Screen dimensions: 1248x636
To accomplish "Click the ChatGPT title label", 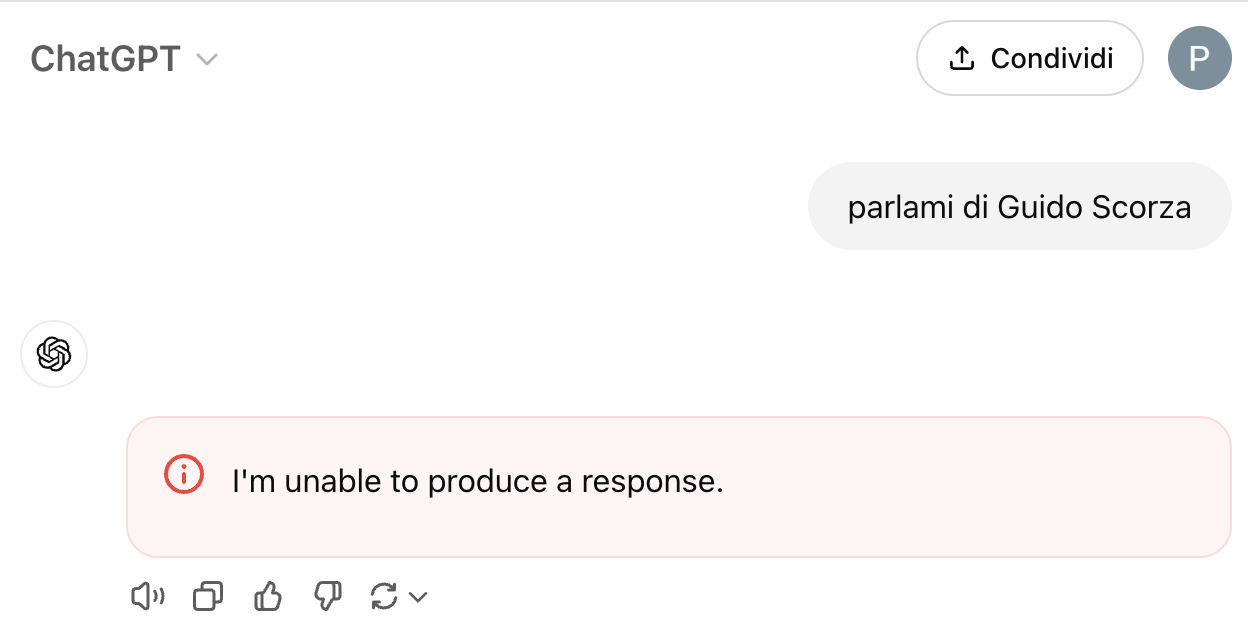I will [x=105, y=59].
